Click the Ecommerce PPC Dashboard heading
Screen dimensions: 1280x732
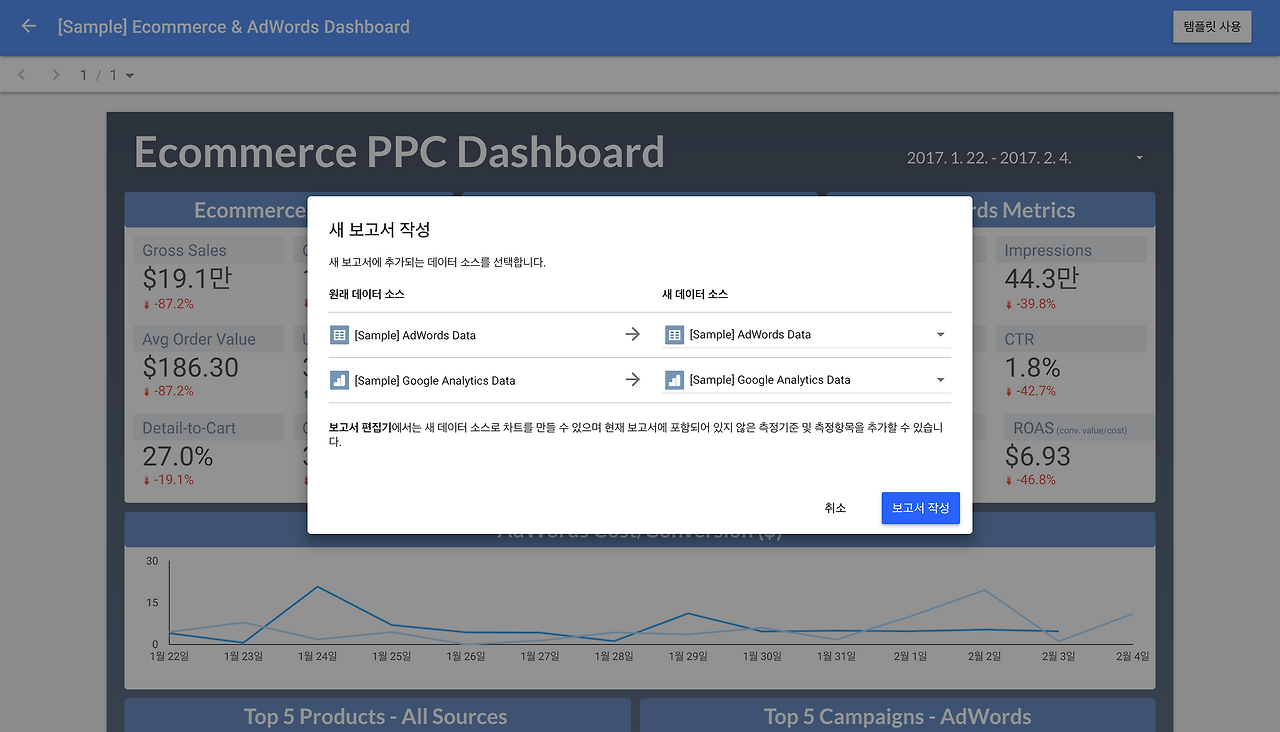pyautogui.click(x=399, y=152)
